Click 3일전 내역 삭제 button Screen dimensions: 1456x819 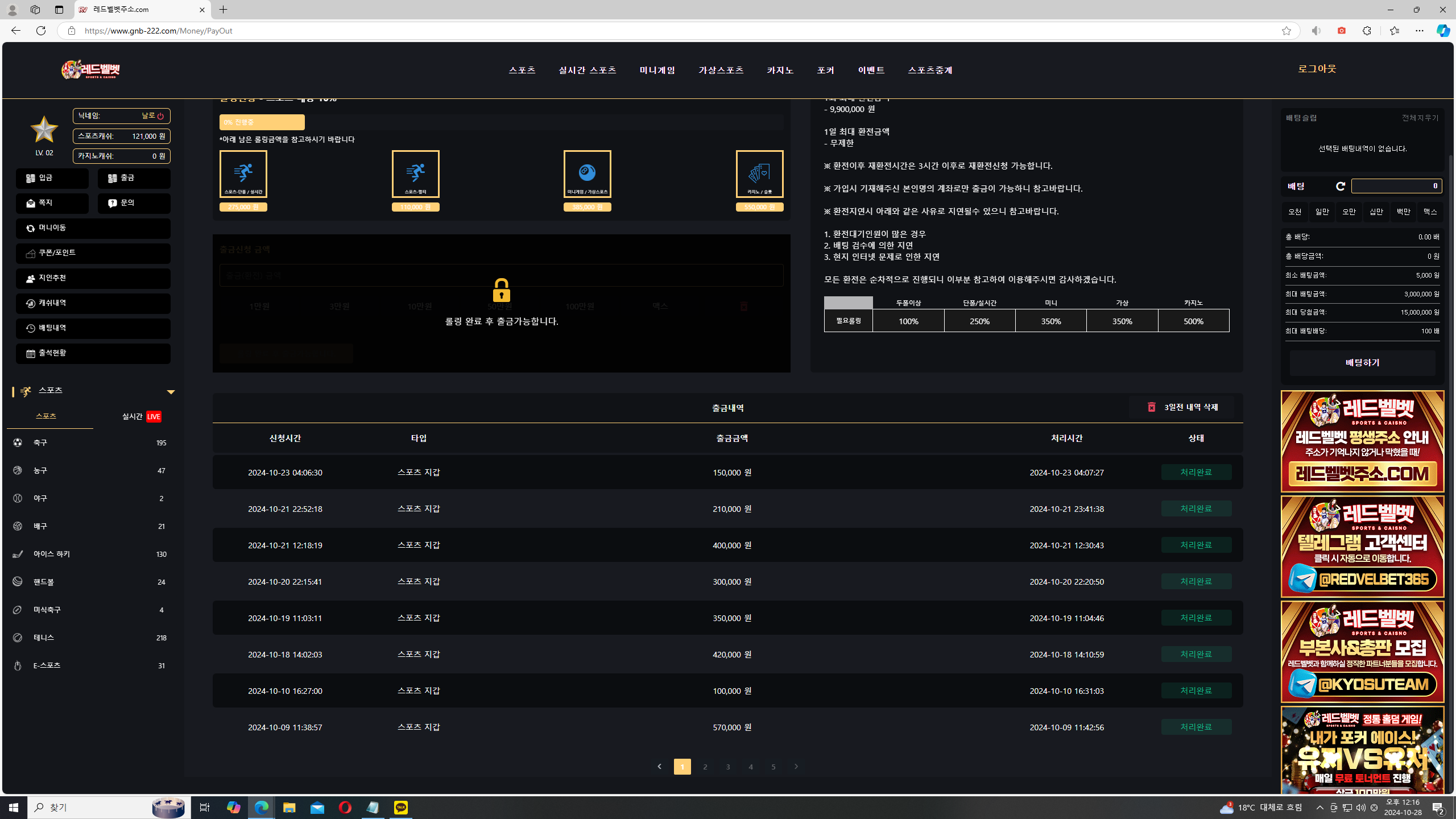point(1182,407)
